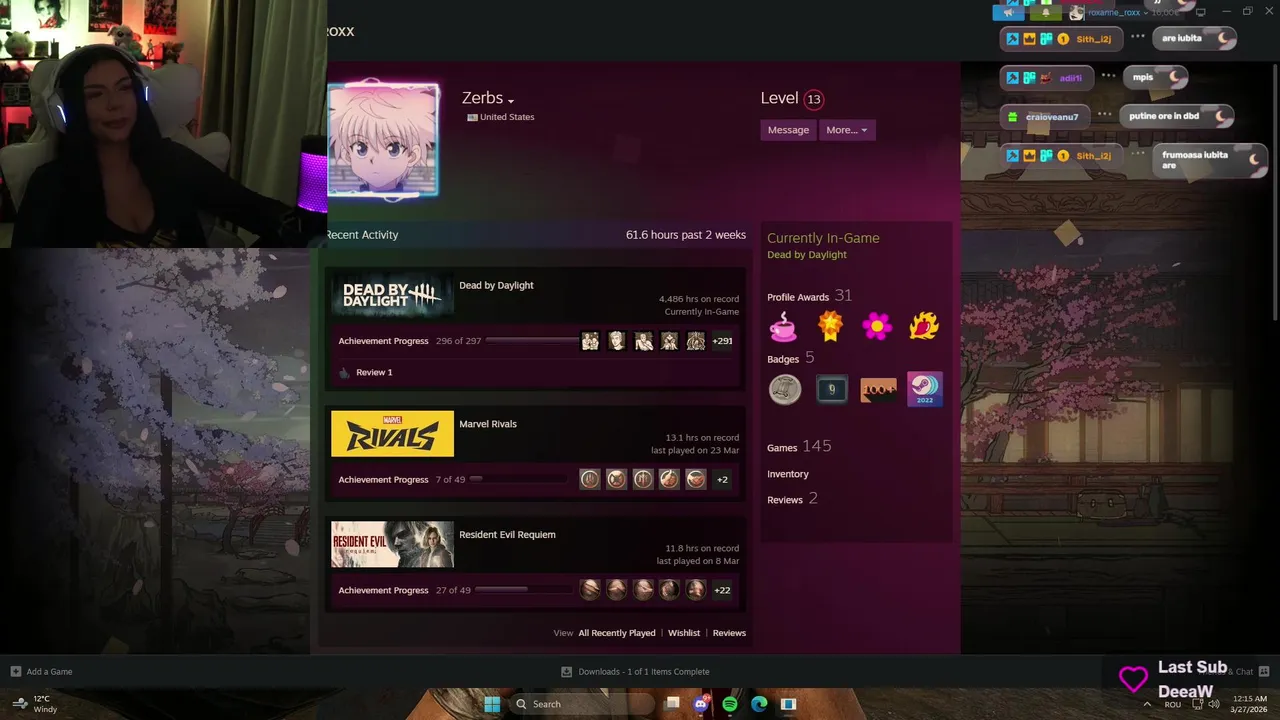Click the Windows Start button
1280x720 pixels.
[492, 704]
